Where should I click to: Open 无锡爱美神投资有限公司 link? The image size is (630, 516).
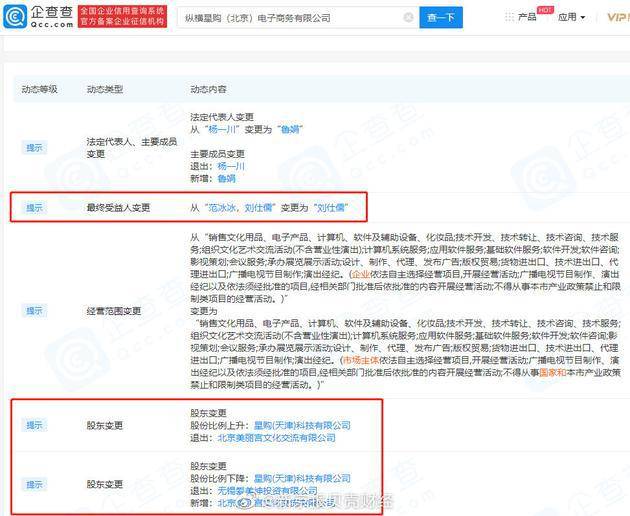(x=267, y=491)
